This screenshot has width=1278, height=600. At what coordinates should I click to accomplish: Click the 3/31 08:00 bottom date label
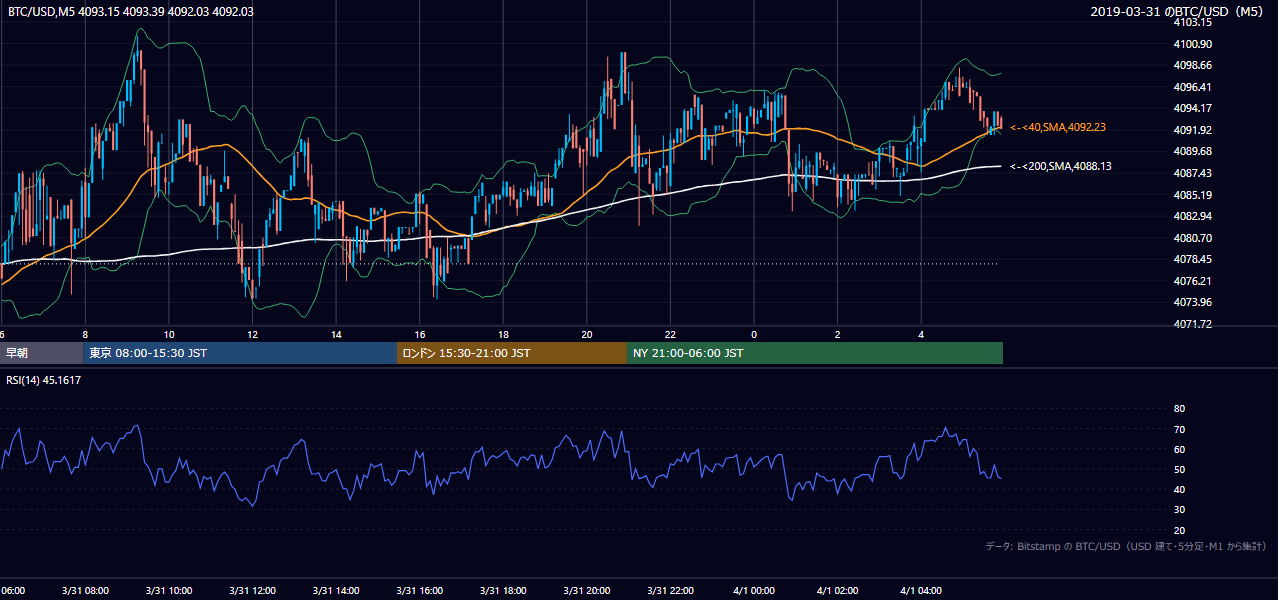click(x=85, y=591)
